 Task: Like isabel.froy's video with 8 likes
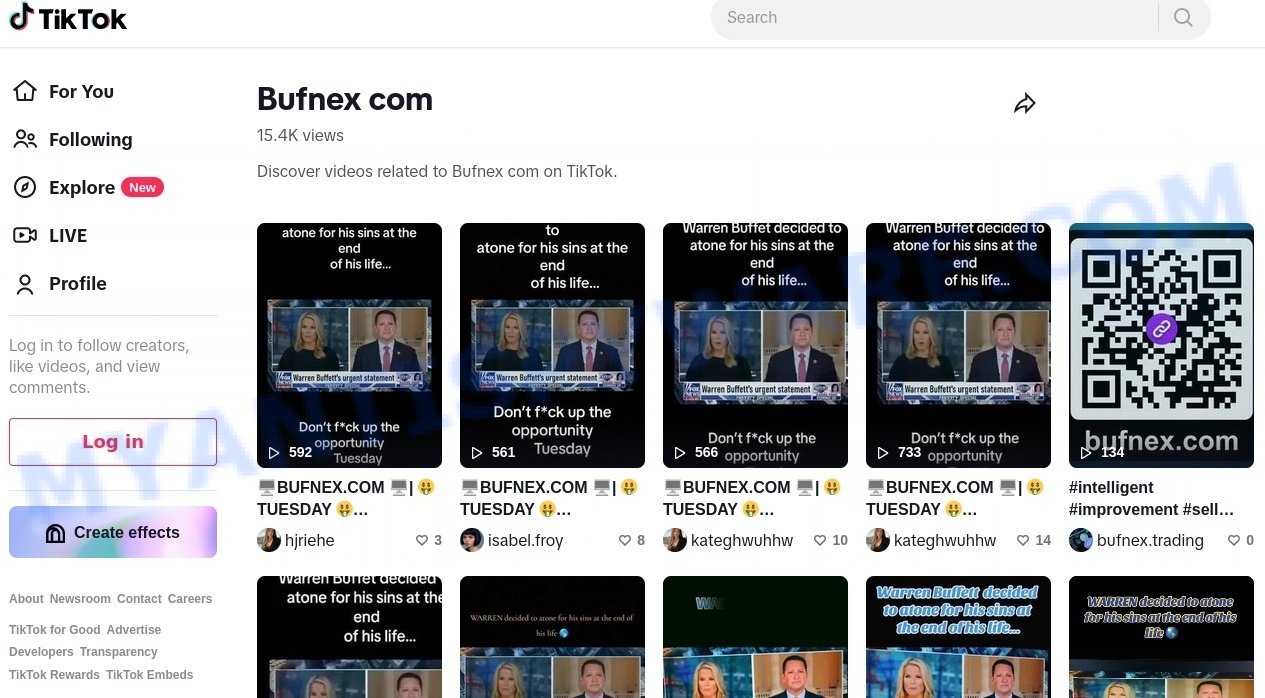625,540
